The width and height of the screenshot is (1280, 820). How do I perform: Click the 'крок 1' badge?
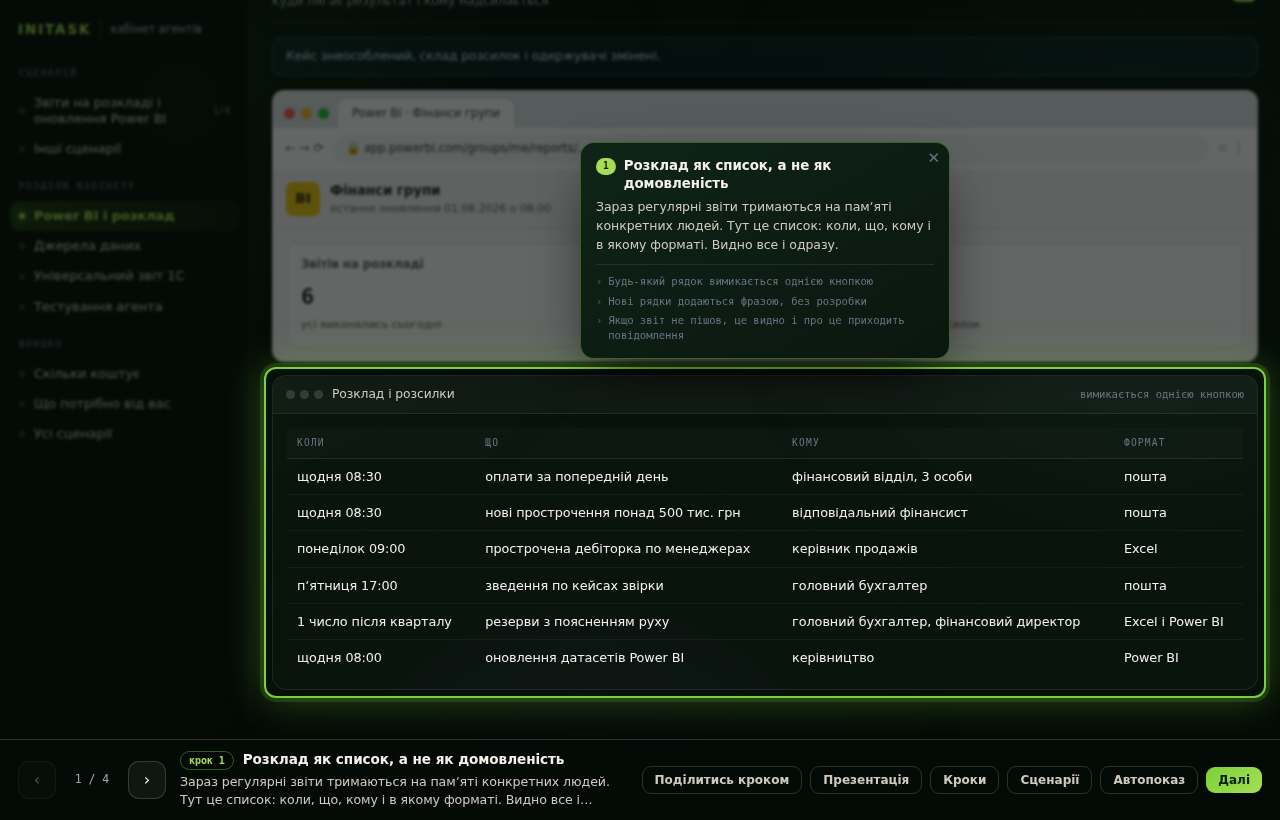[207, 760]
